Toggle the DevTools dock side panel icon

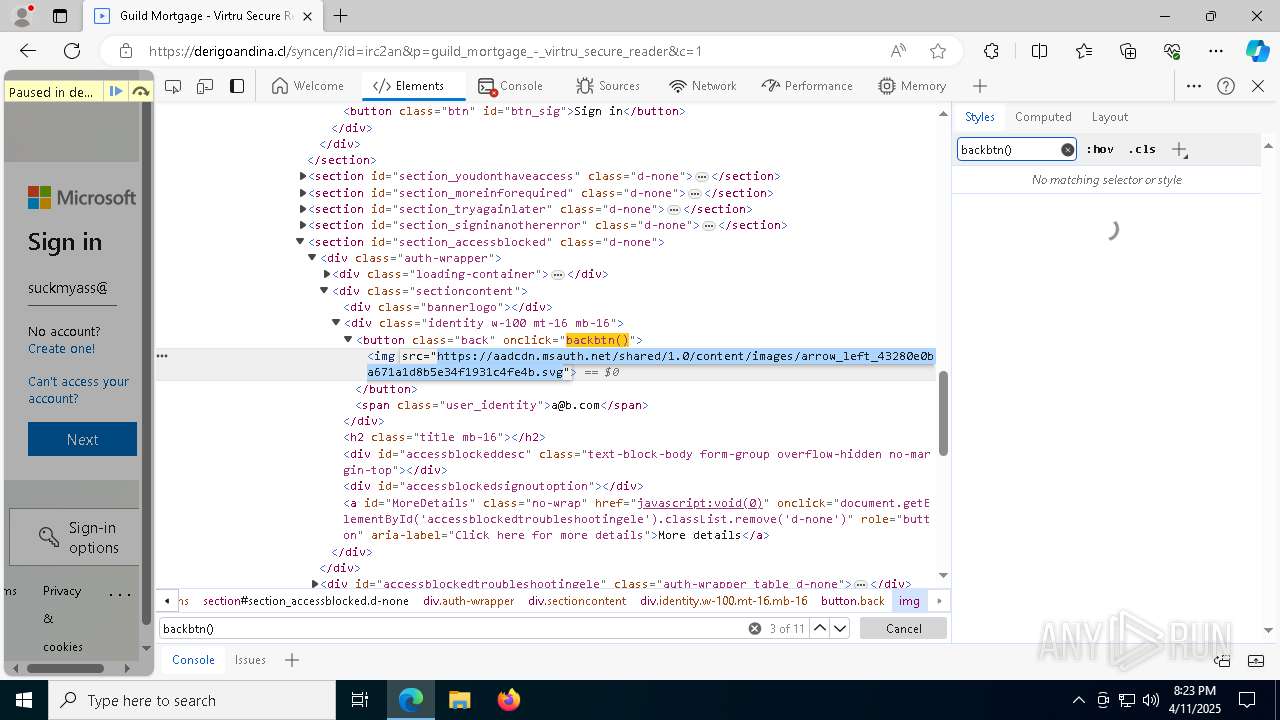pos(237,86)
